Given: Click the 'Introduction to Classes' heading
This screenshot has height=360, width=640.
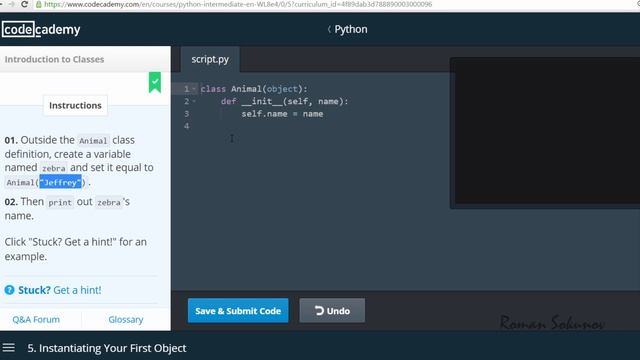Looking at the screenshot, I should pyautogui.click(x=54, y=59).
